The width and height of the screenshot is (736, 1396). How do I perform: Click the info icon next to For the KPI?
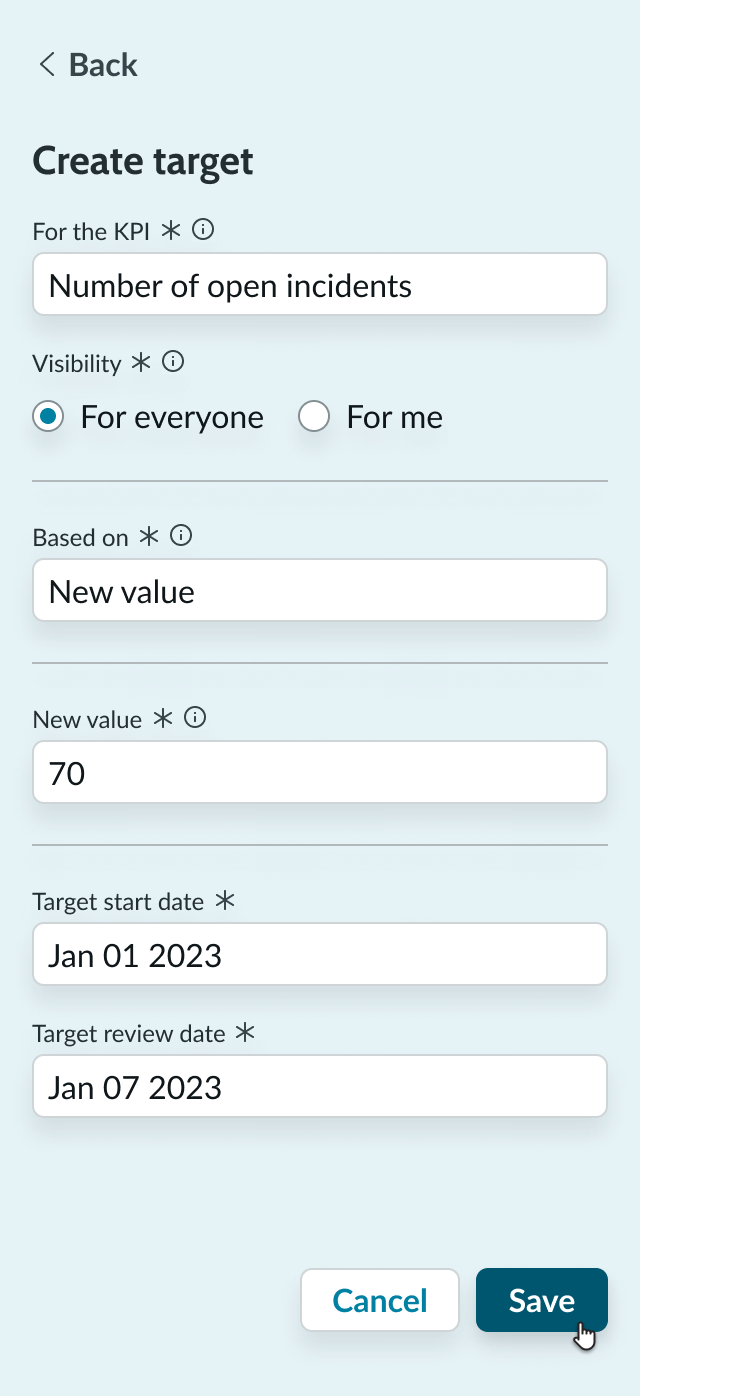[203, 229]
